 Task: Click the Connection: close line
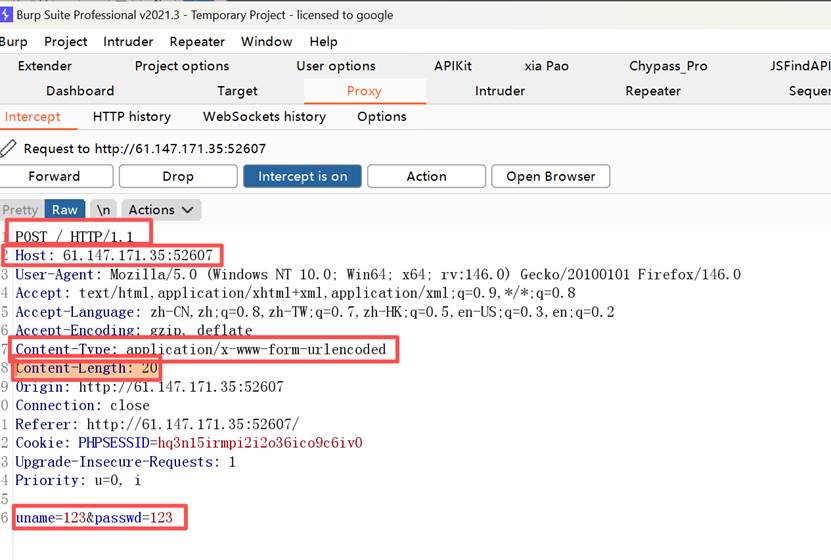tap(82, 406)
